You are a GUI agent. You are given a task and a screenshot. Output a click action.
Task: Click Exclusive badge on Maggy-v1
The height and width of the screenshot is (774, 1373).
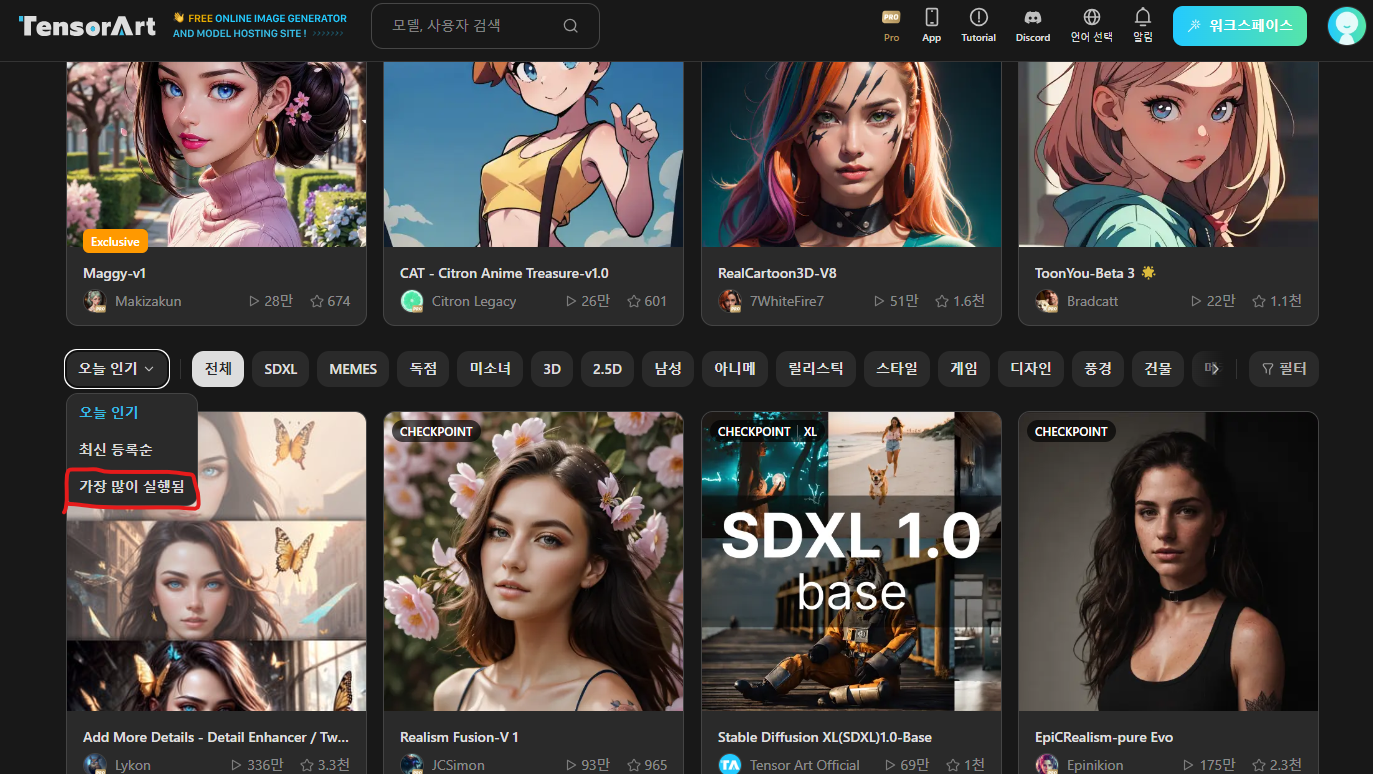tap(115, 241)
